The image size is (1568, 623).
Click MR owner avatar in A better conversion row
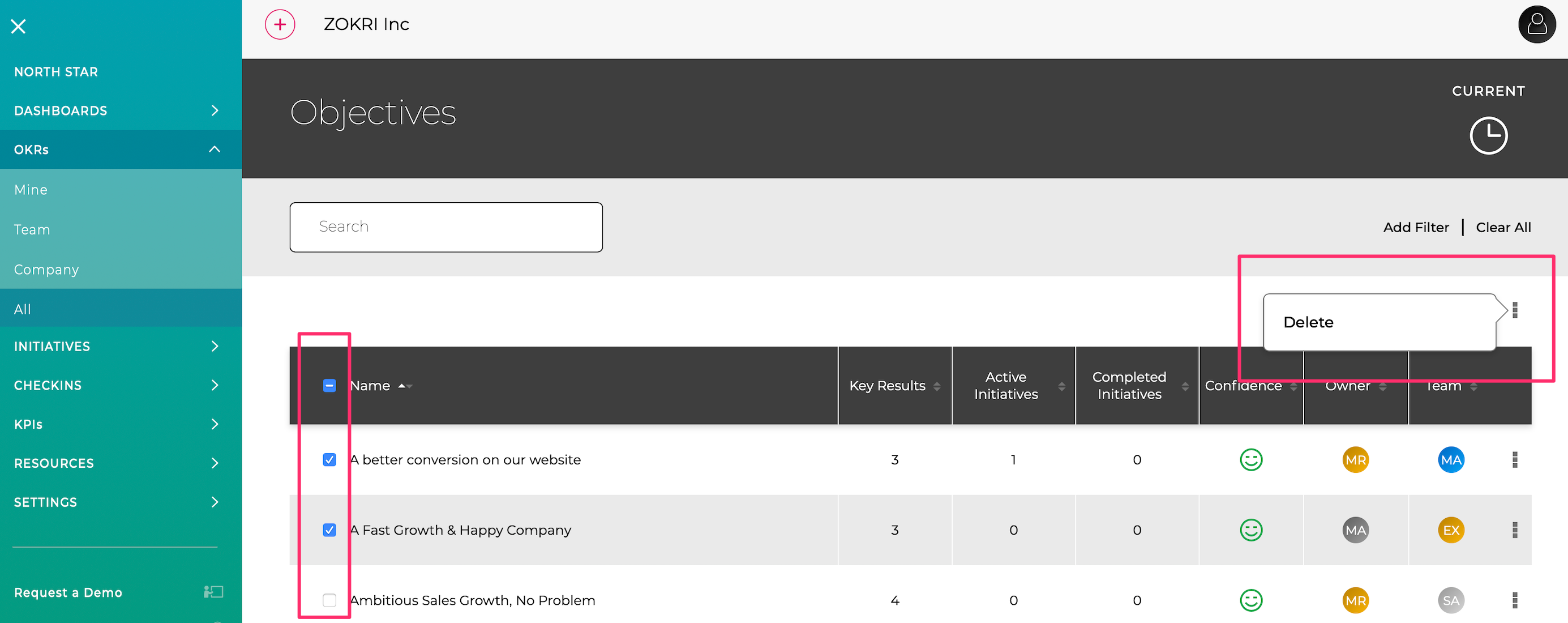tap(1356, 460)
